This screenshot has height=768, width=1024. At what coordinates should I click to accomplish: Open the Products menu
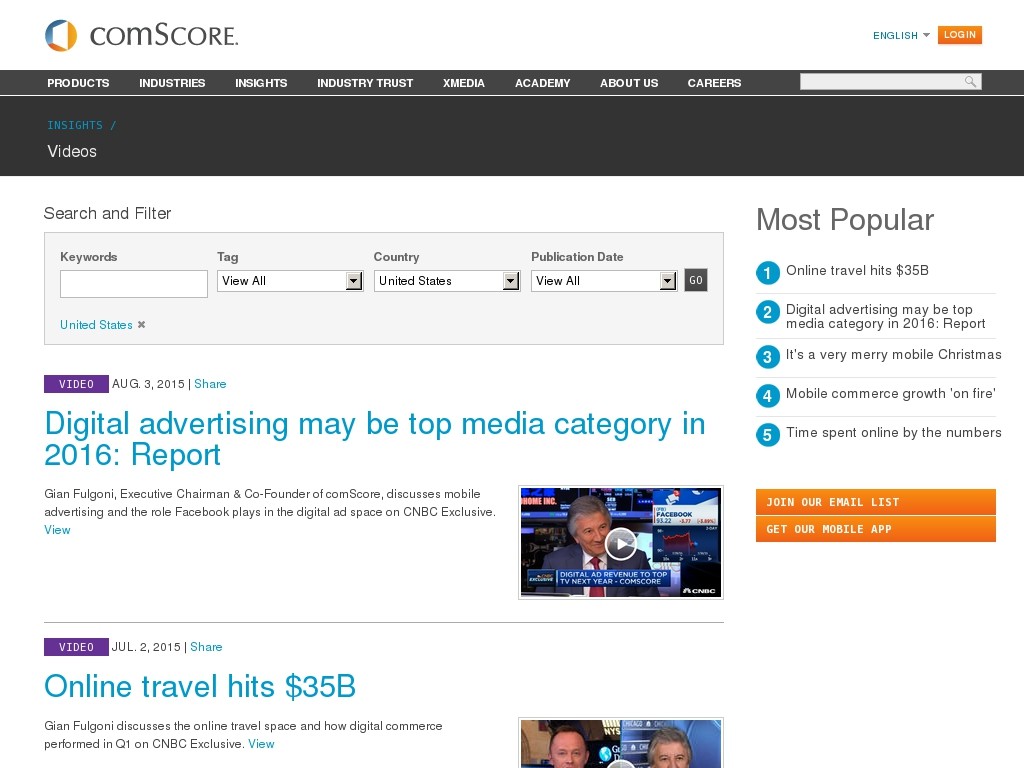tap(78, 83)
